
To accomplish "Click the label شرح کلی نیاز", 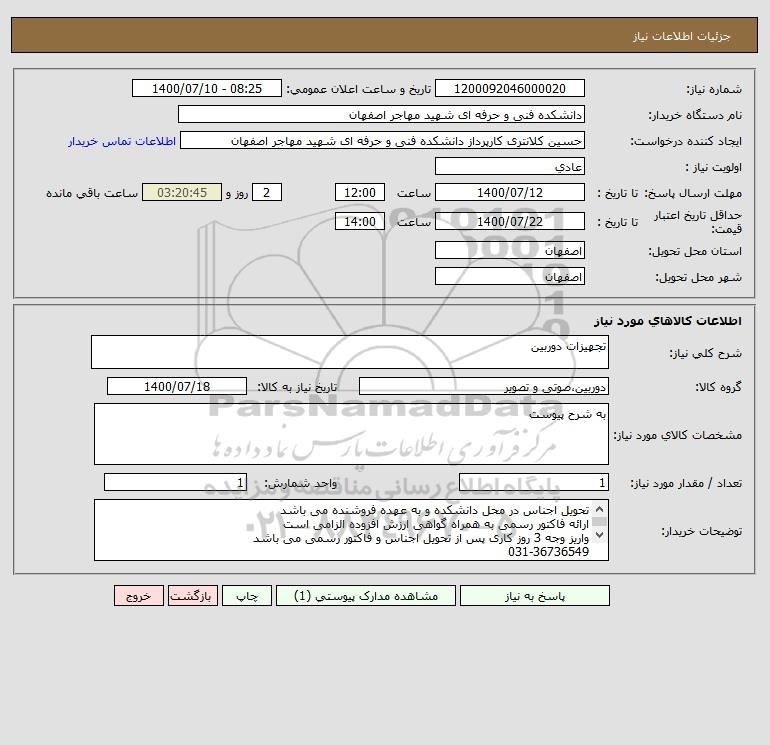I will tap(706, 353).
